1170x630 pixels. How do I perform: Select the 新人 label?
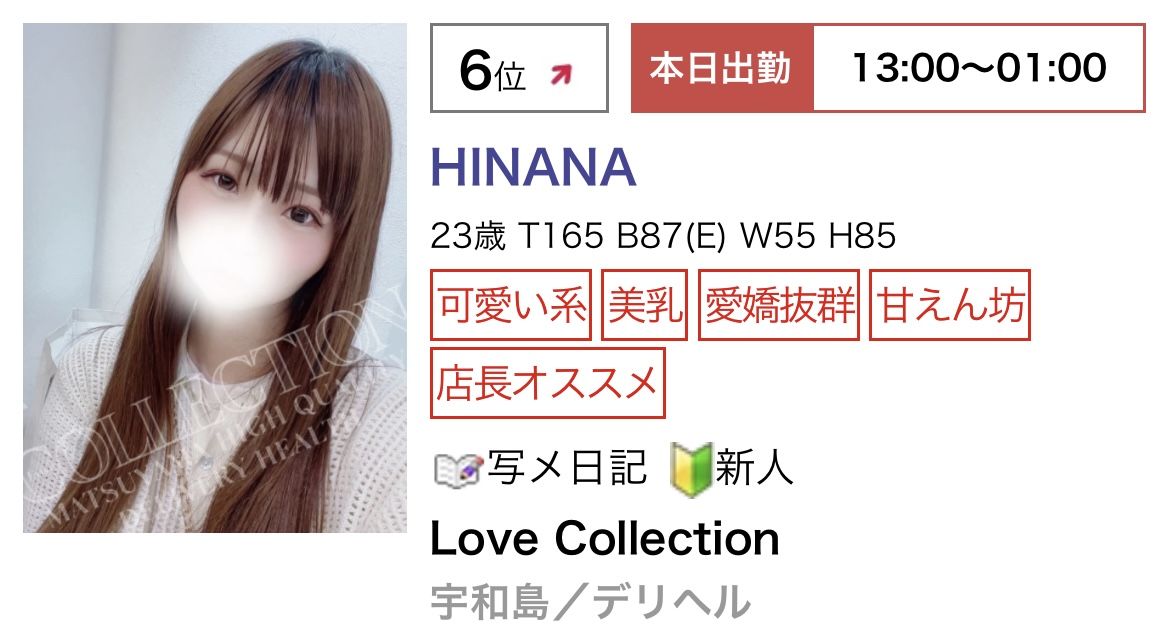(754, 469)
